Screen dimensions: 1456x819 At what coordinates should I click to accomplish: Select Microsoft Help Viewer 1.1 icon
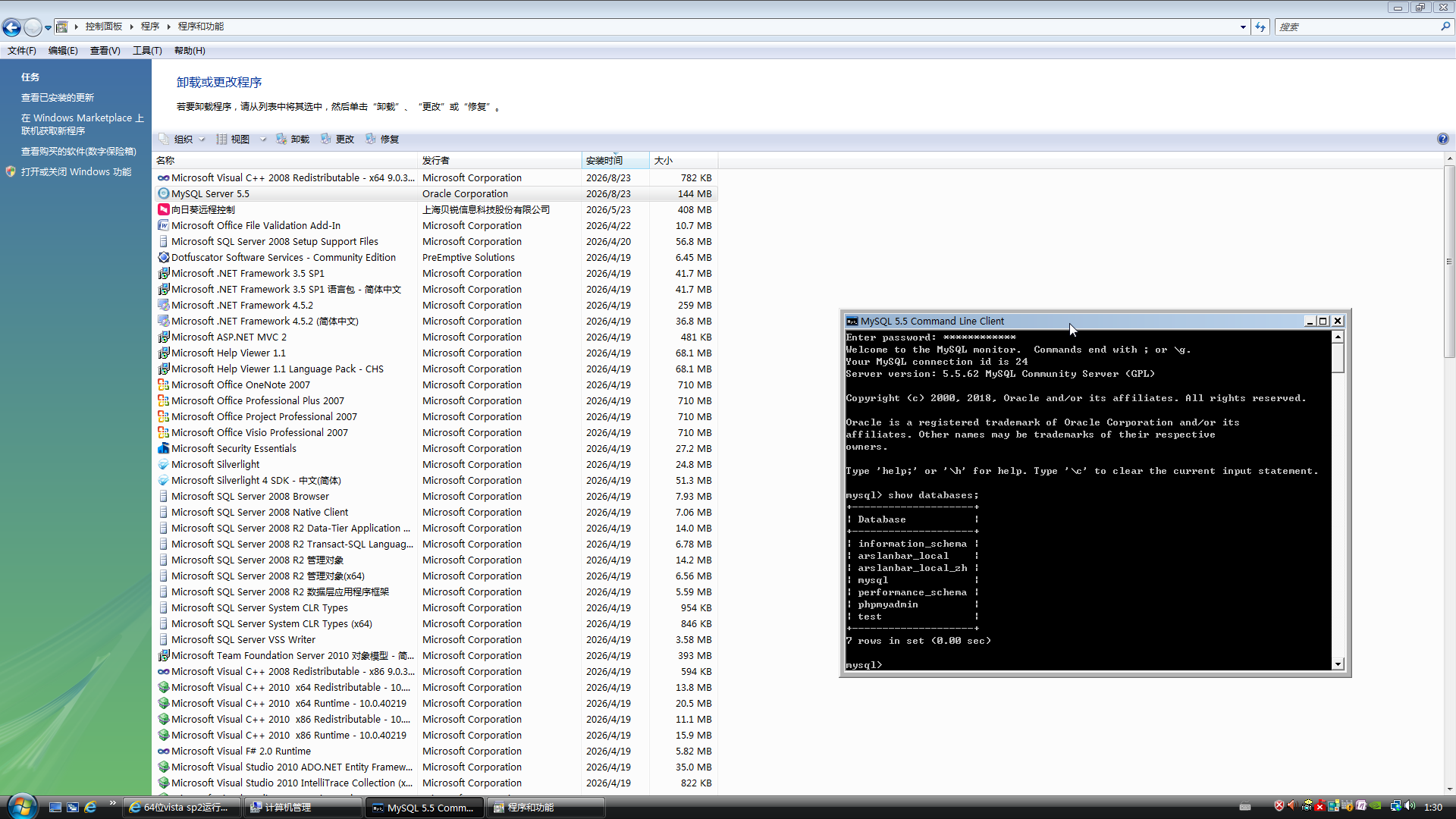pyautogui.click(x=163, y=353)
